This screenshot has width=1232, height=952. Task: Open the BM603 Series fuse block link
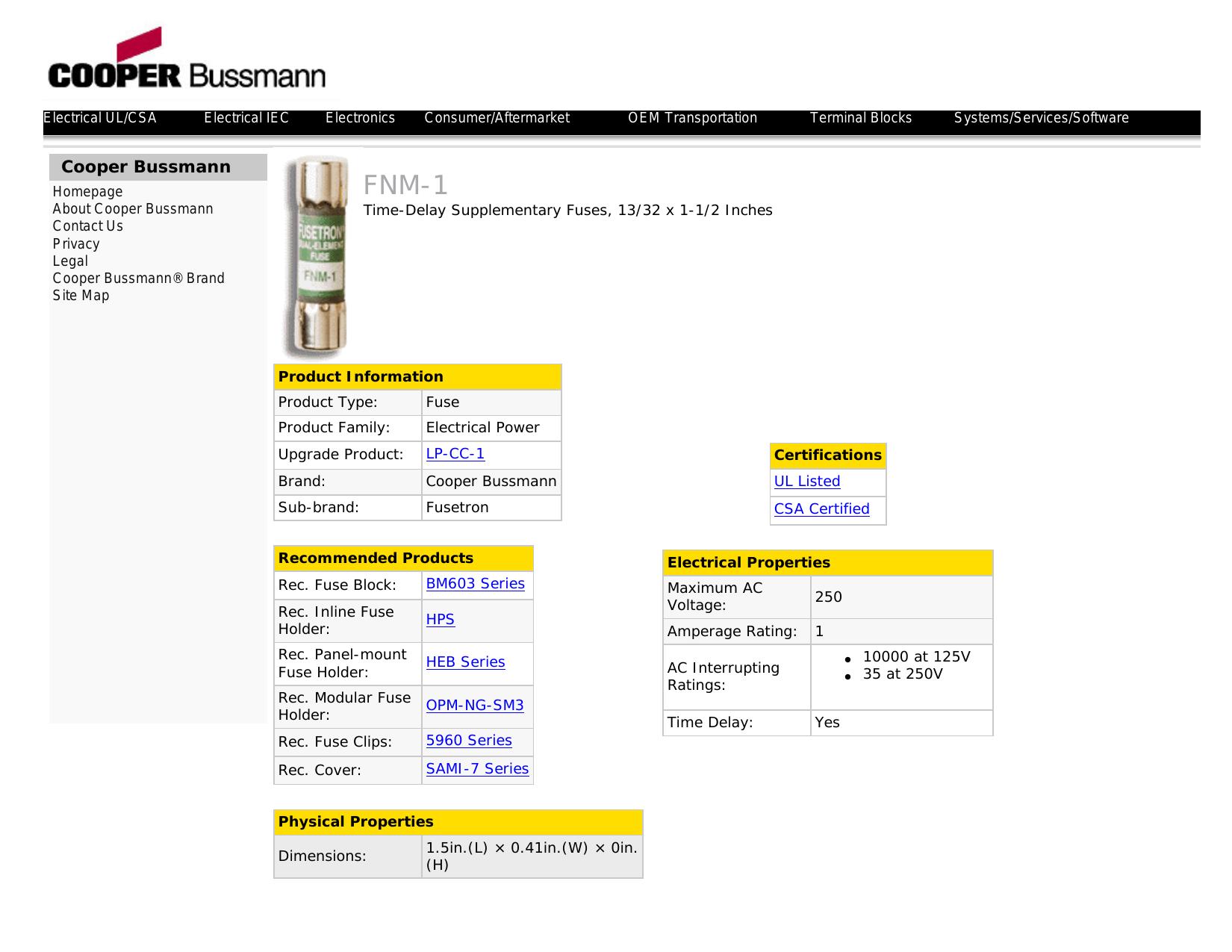pyautogui.click(x=476, y=584)
